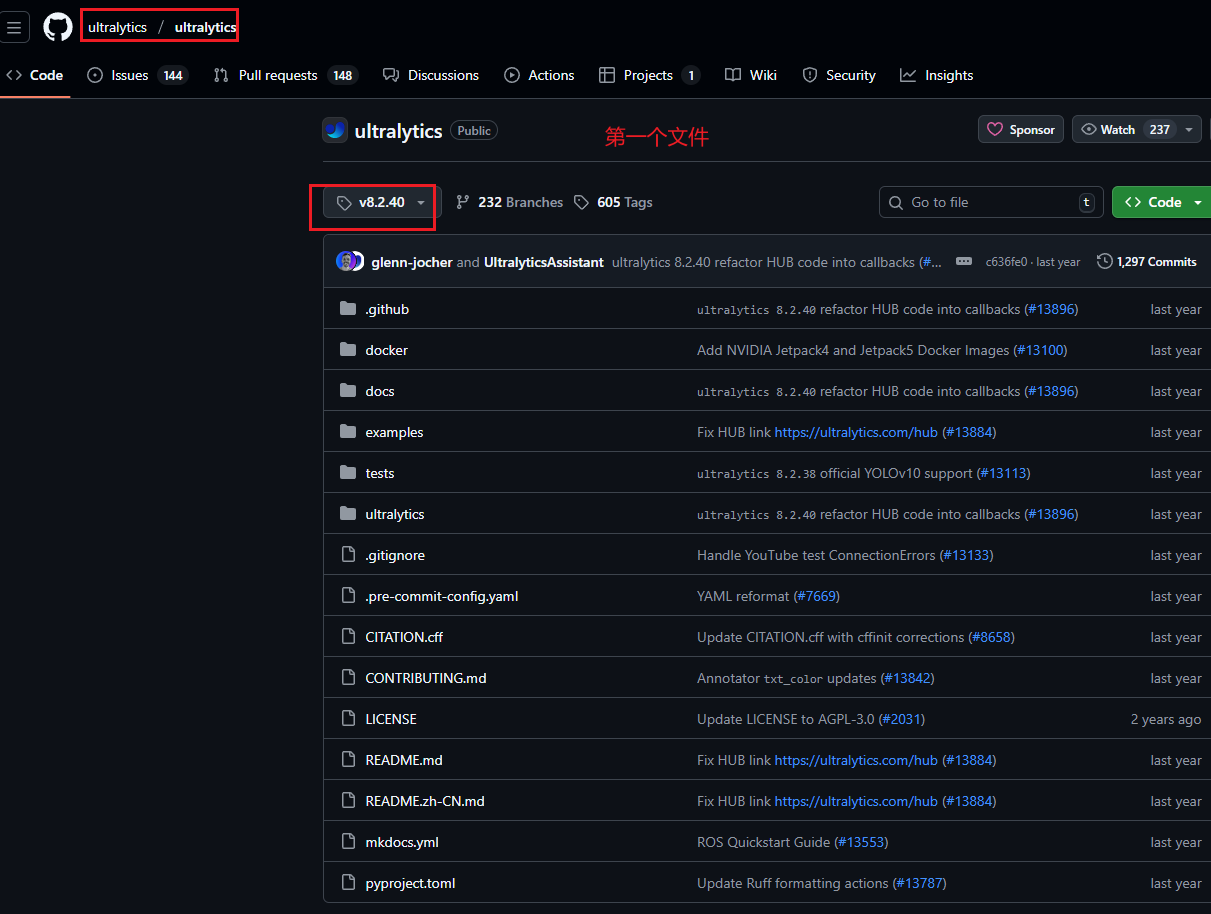Click the Annotator txt_color updates commit message
Image resolution: width=1211 pixels, height=914 pixels.
pyautogui.click(x=787, y=678)
